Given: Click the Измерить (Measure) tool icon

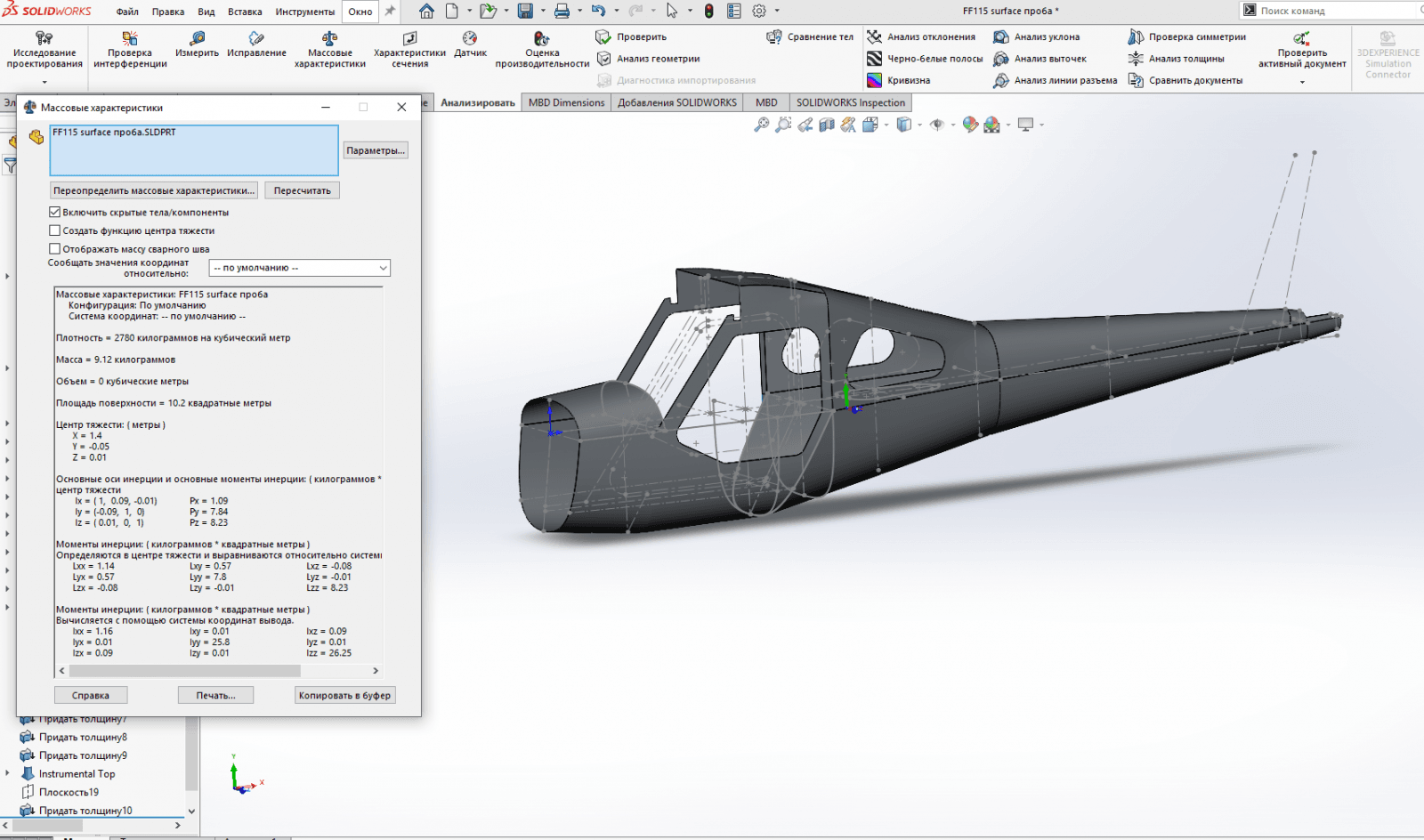Looking at the screenshot, I should pyautogui.click(x=197, y=38).
